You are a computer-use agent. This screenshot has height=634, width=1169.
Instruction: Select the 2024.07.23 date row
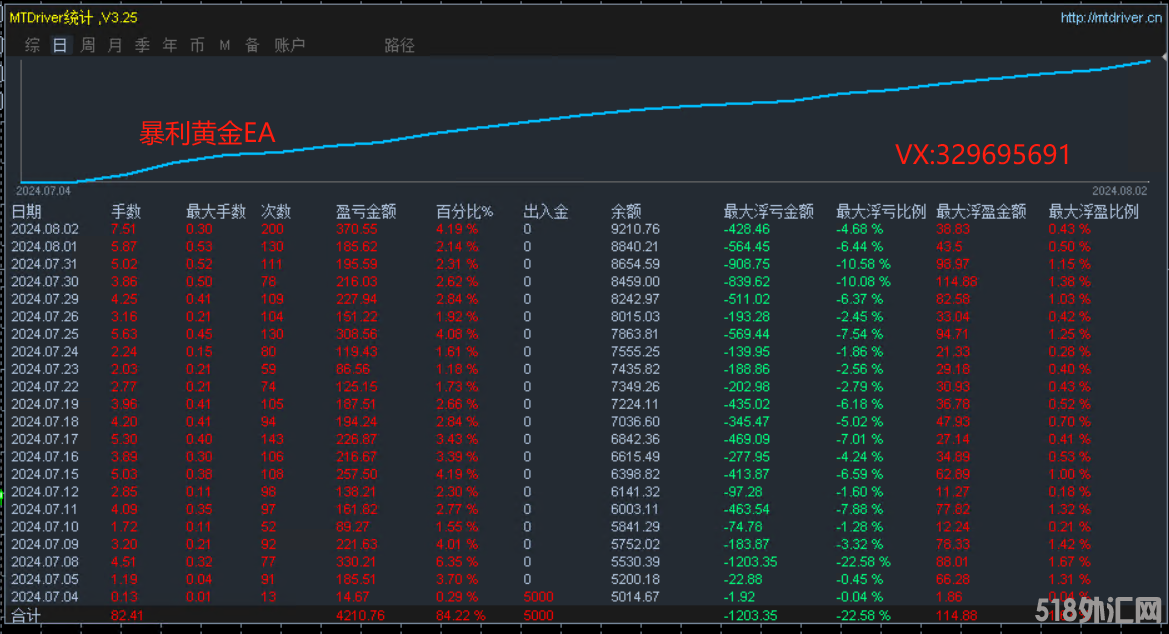(x=45, y=369)
